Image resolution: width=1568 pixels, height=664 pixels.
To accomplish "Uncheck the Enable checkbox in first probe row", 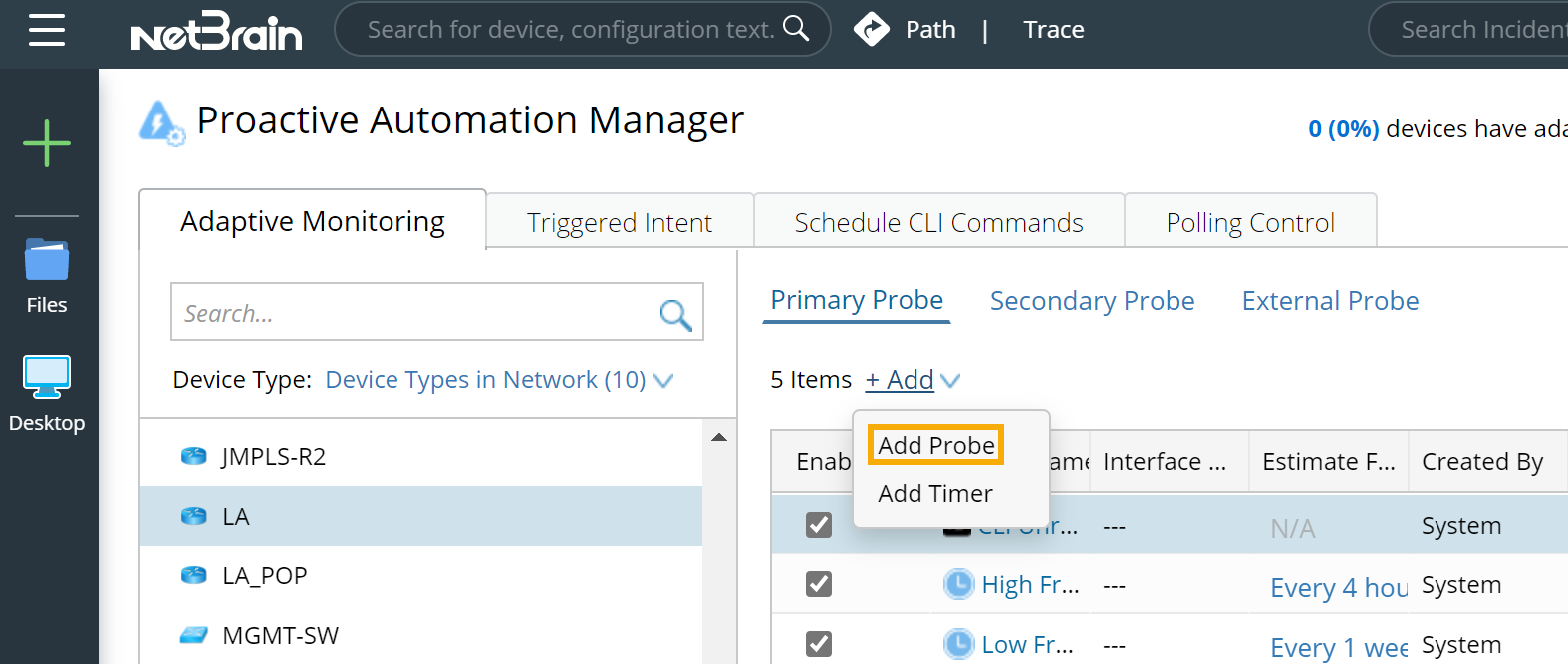I will (x=819, y=525).
